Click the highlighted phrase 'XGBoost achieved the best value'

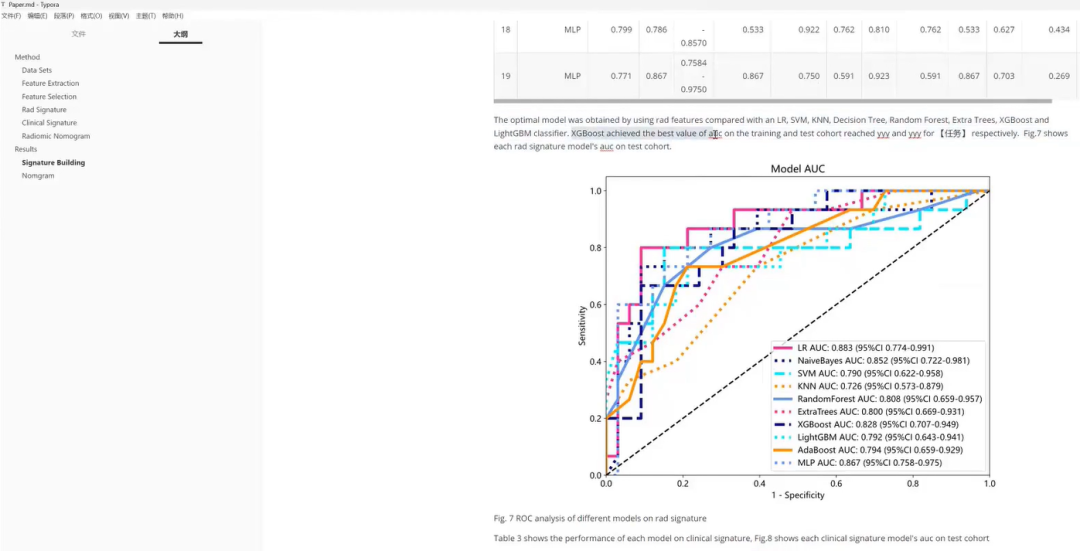pyautogui.click(x=633, y=134)
